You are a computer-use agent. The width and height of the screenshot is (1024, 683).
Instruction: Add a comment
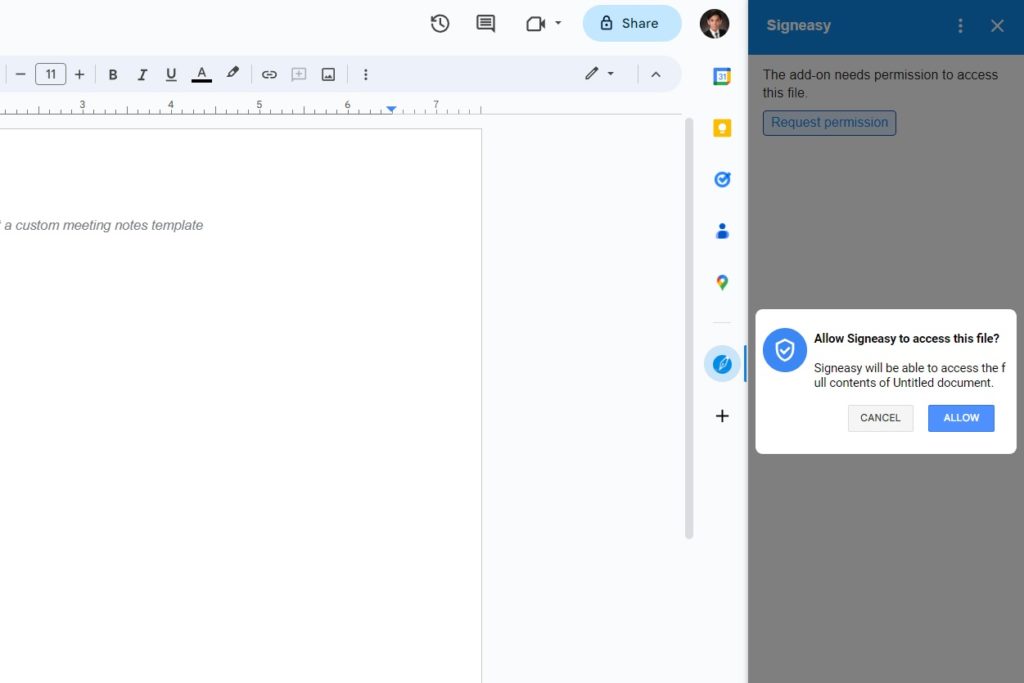point(485,23)
